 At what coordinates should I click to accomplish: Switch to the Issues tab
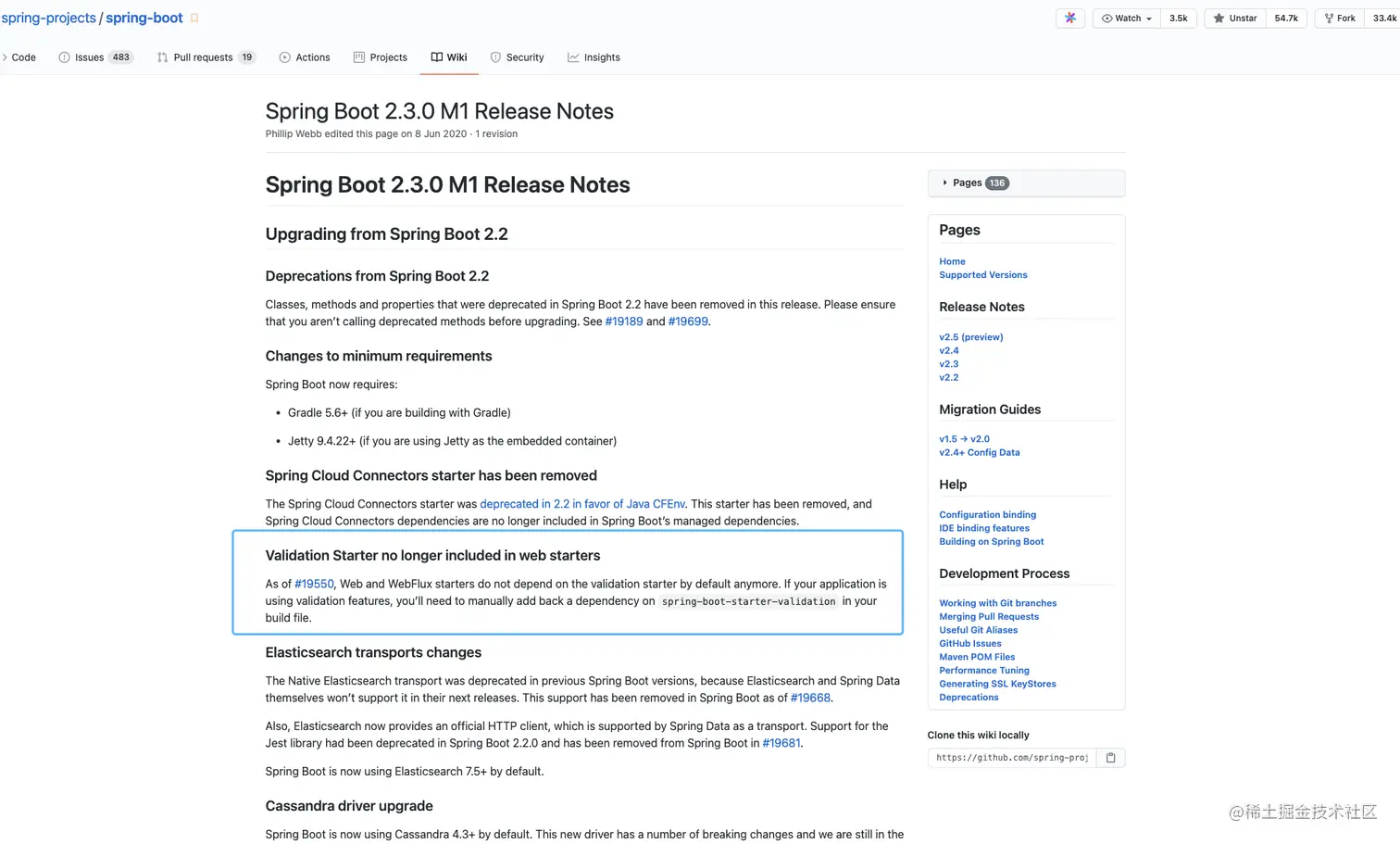pos(96,57)
